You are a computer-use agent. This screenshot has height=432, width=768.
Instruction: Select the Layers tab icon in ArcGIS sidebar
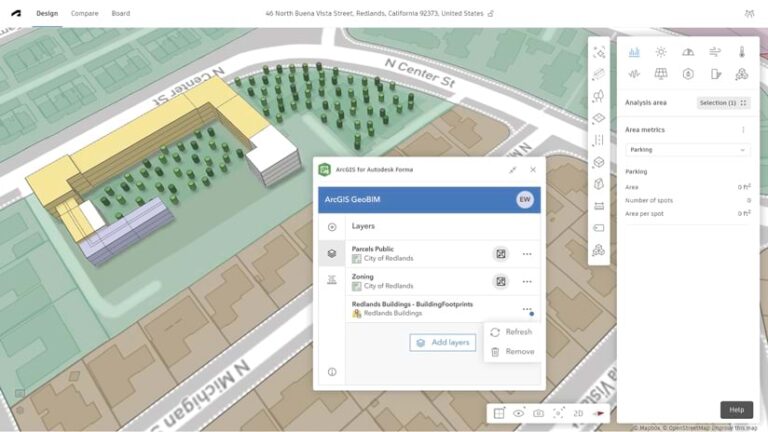pyautogui.click(x=332, y=254)
